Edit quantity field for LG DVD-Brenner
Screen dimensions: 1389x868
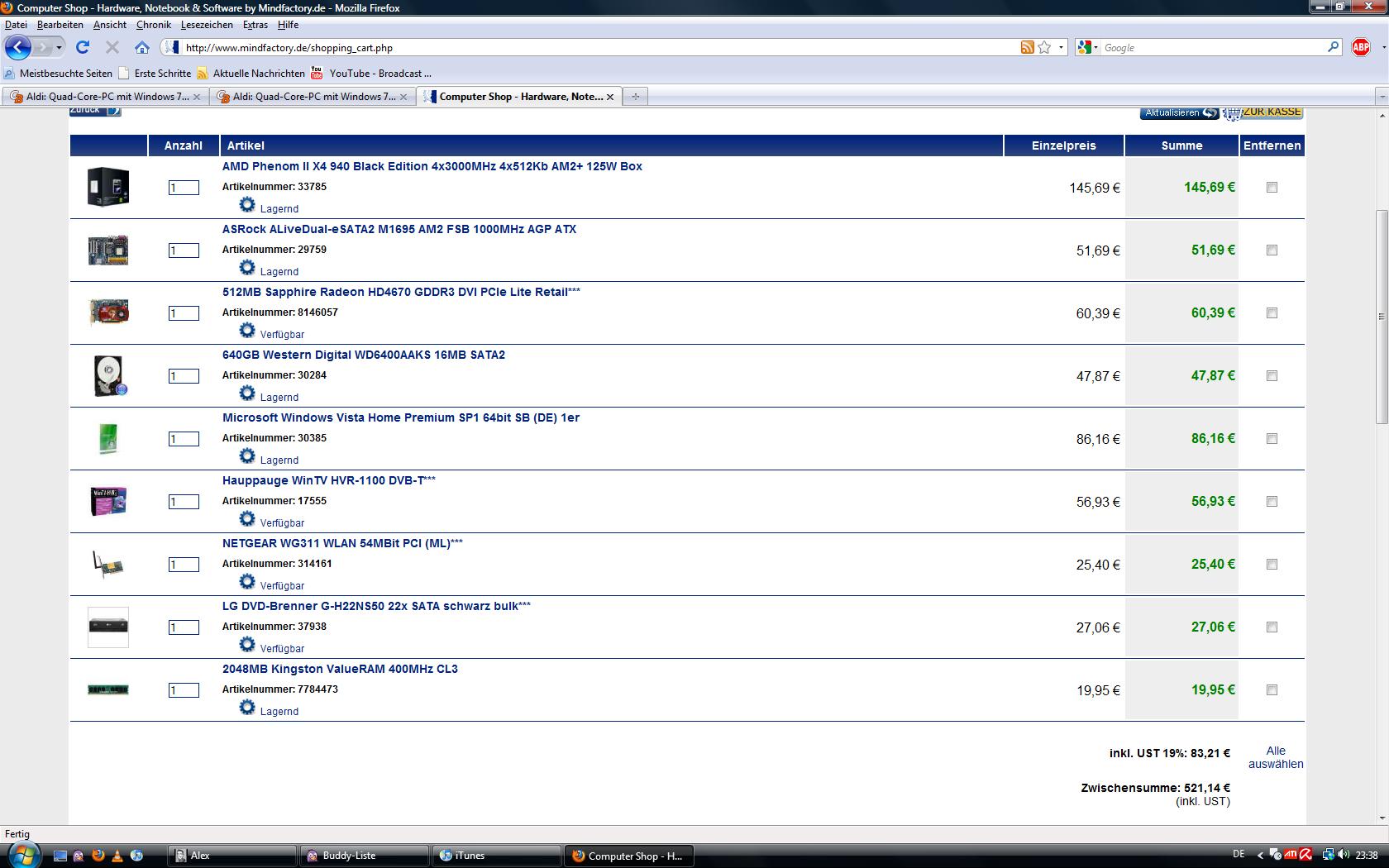[184, 627]
